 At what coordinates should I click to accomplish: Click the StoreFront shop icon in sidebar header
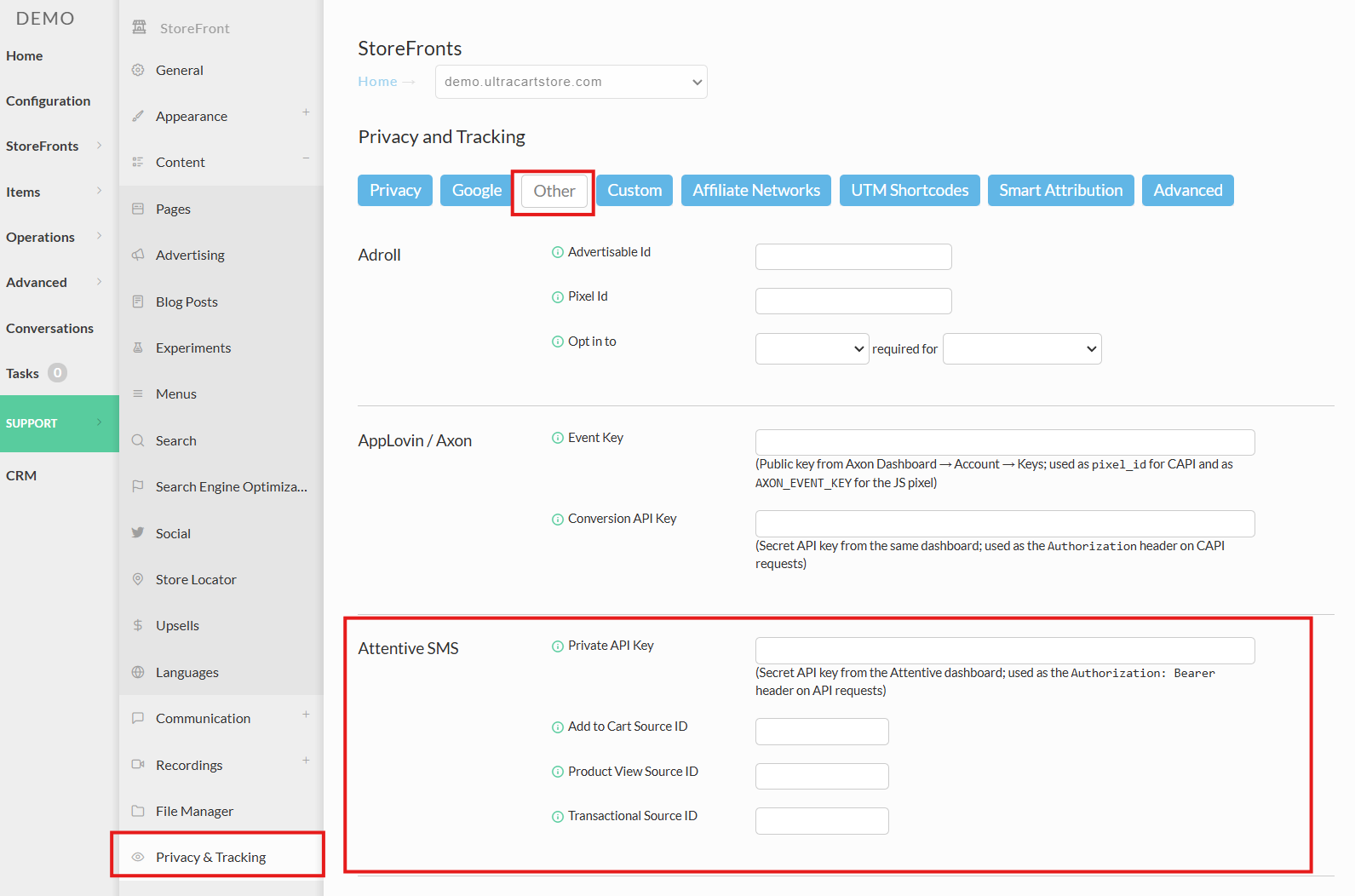point(139,27)
